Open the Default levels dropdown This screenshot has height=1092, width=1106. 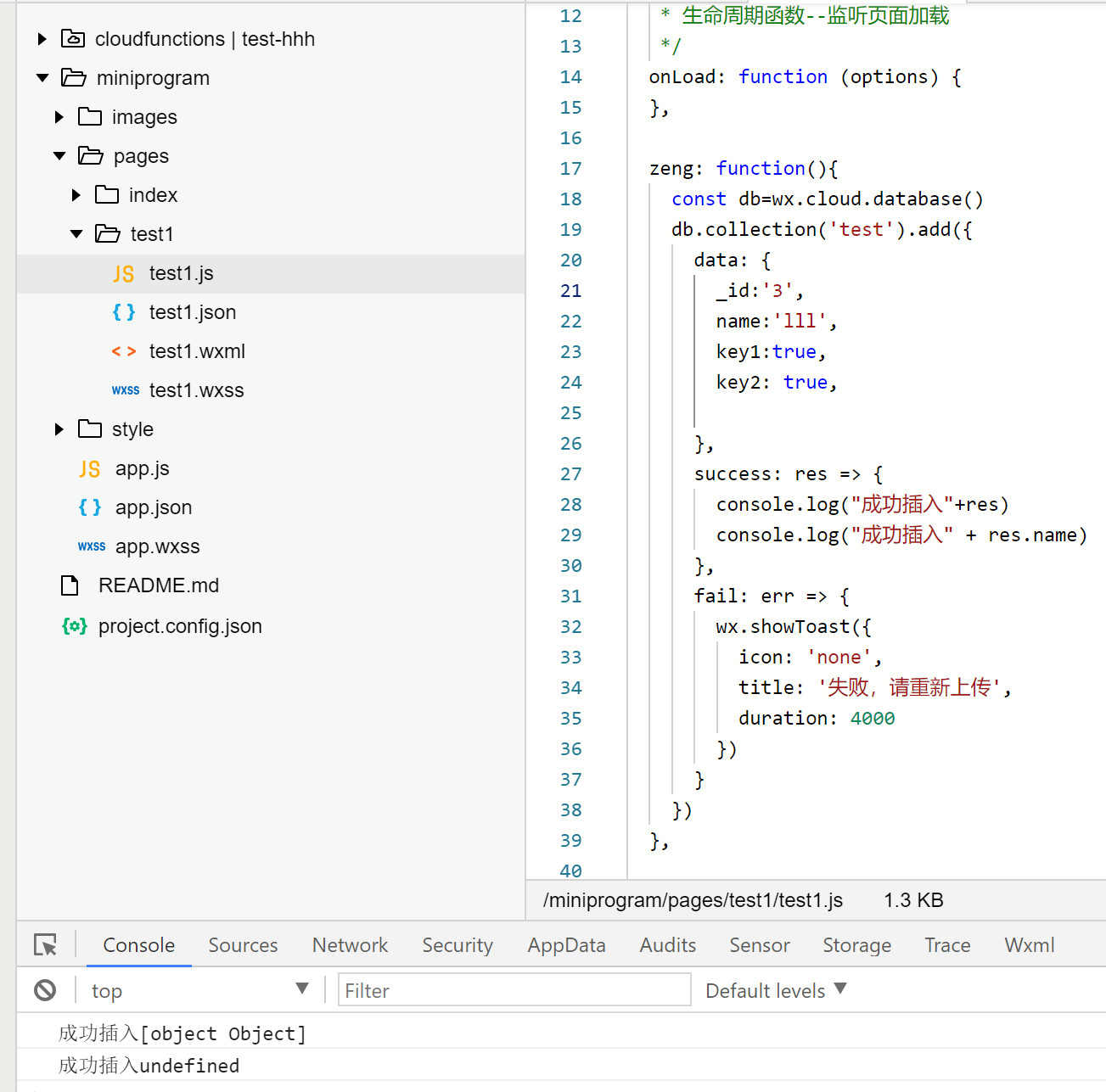(x=776, y=990)
